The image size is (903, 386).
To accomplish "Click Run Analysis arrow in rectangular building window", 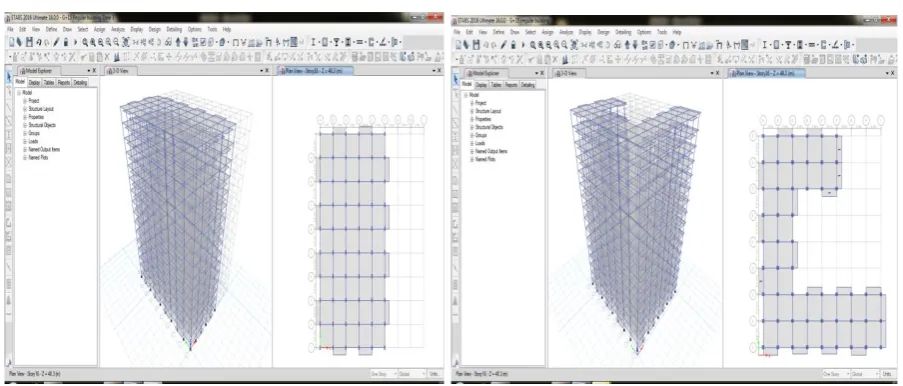I will [x=75, y=42].
